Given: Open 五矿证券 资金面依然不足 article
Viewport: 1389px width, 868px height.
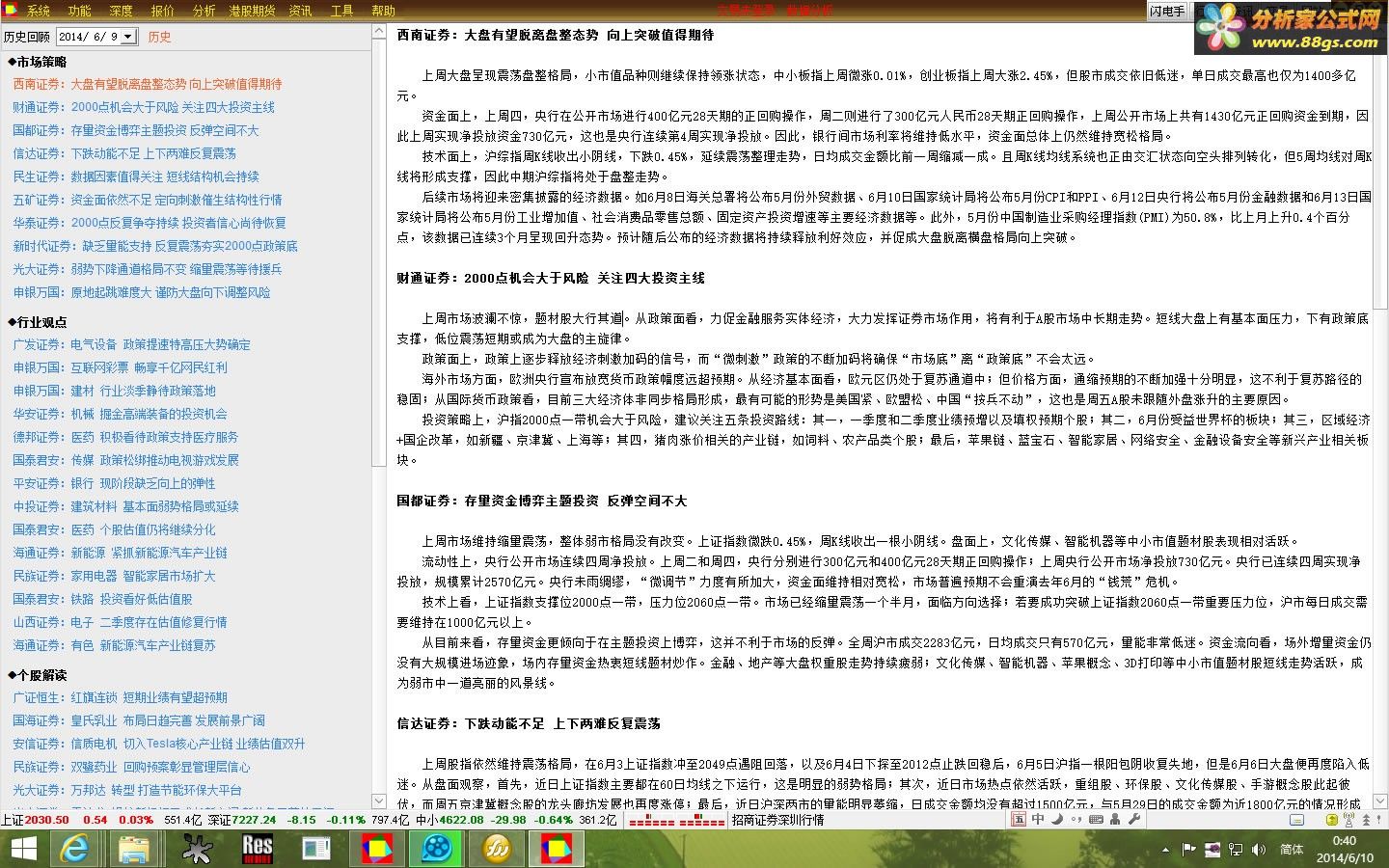Looking at the screenshot, I should pos(148,200).
